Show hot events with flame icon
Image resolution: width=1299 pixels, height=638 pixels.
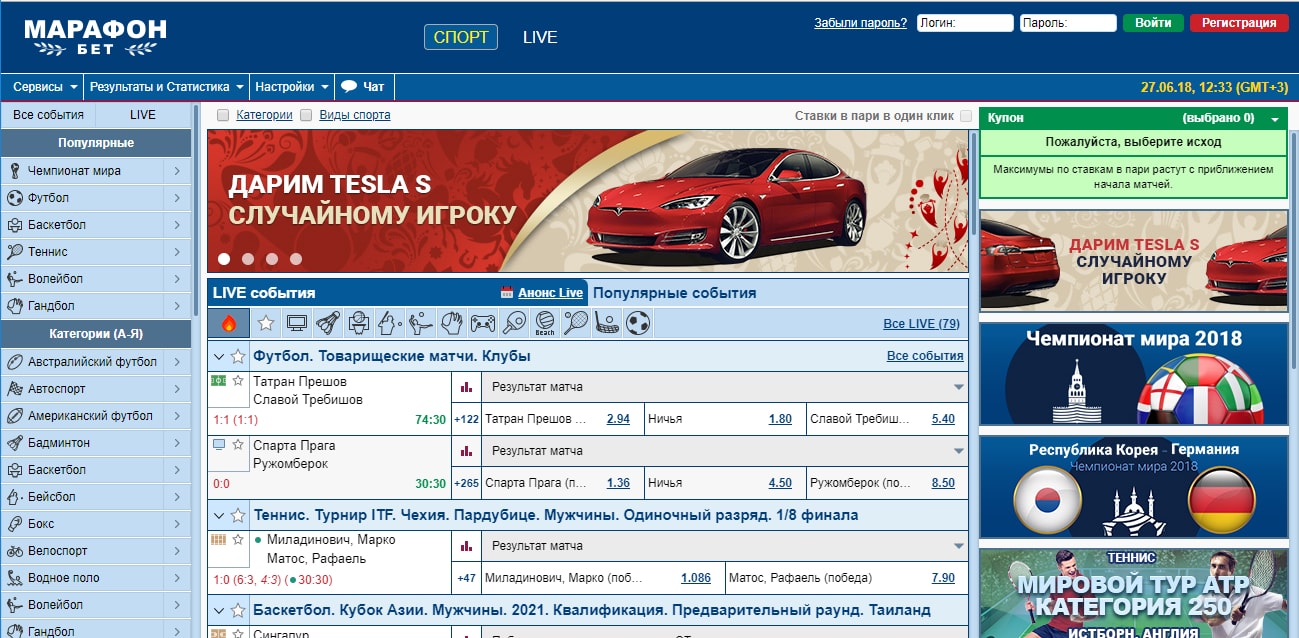click(229, 323)
